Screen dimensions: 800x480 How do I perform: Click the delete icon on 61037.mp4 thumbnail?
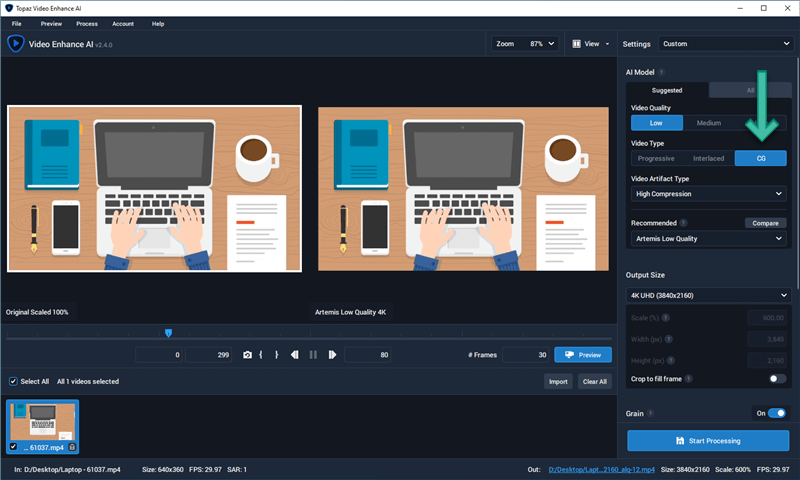pos(72,447)
